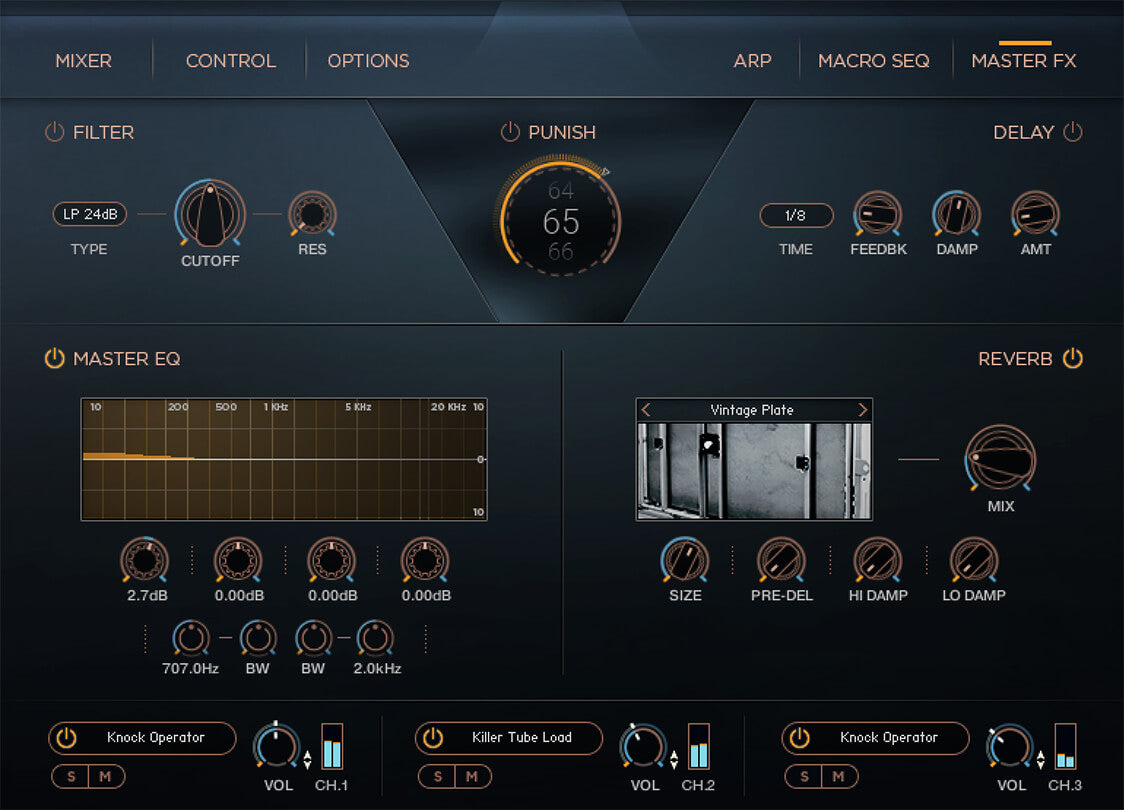Click the Master EQ graph display
This screenshot has height=810, width=1124.
[284, 459]
